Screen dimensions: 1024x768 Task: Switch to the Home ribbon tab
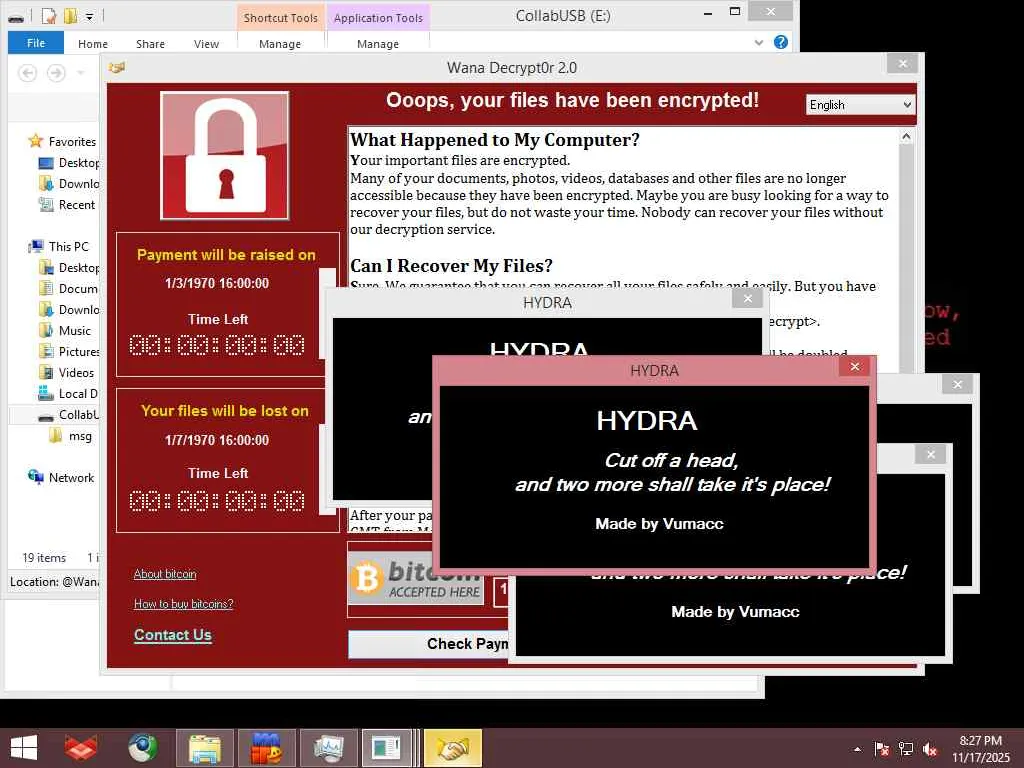click(93, 44)
